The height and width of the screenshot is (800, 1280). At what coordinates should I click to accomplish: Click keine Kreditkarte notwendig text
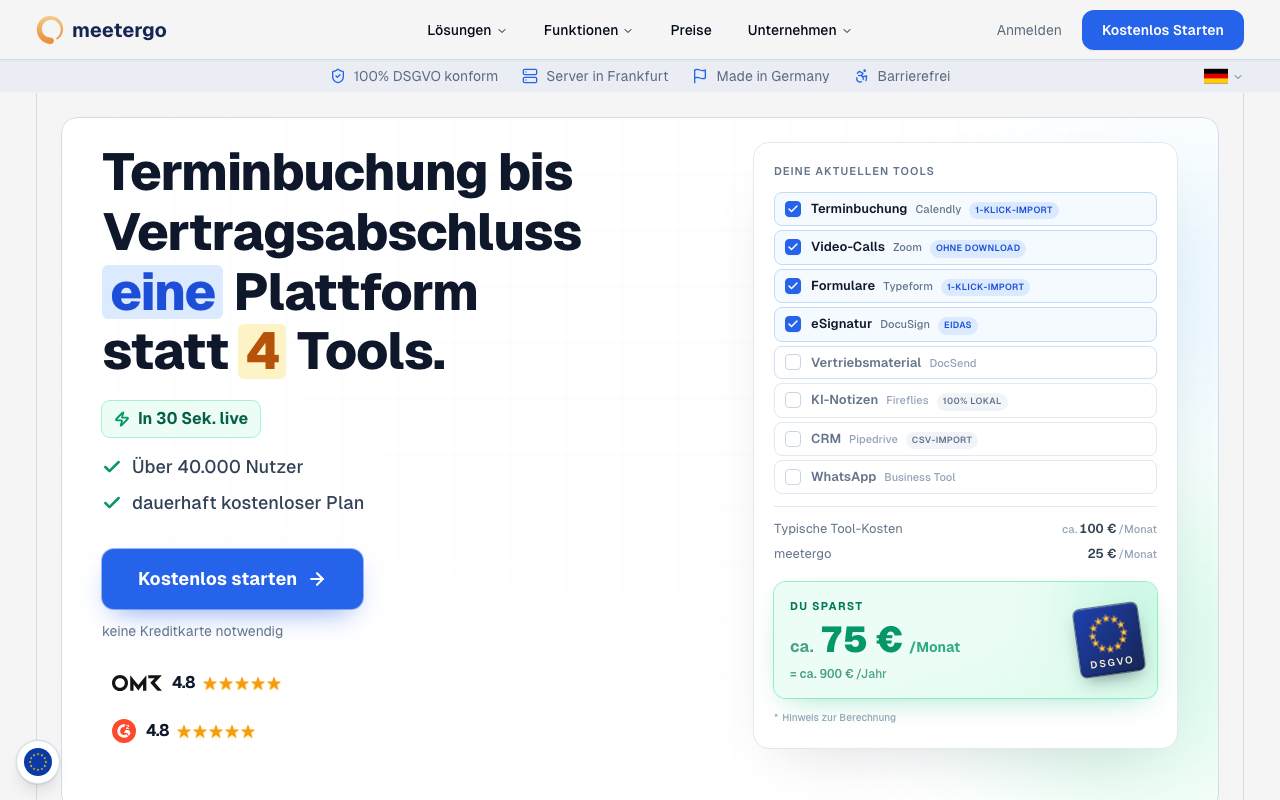pyautogui.click(x=192, y=631)
